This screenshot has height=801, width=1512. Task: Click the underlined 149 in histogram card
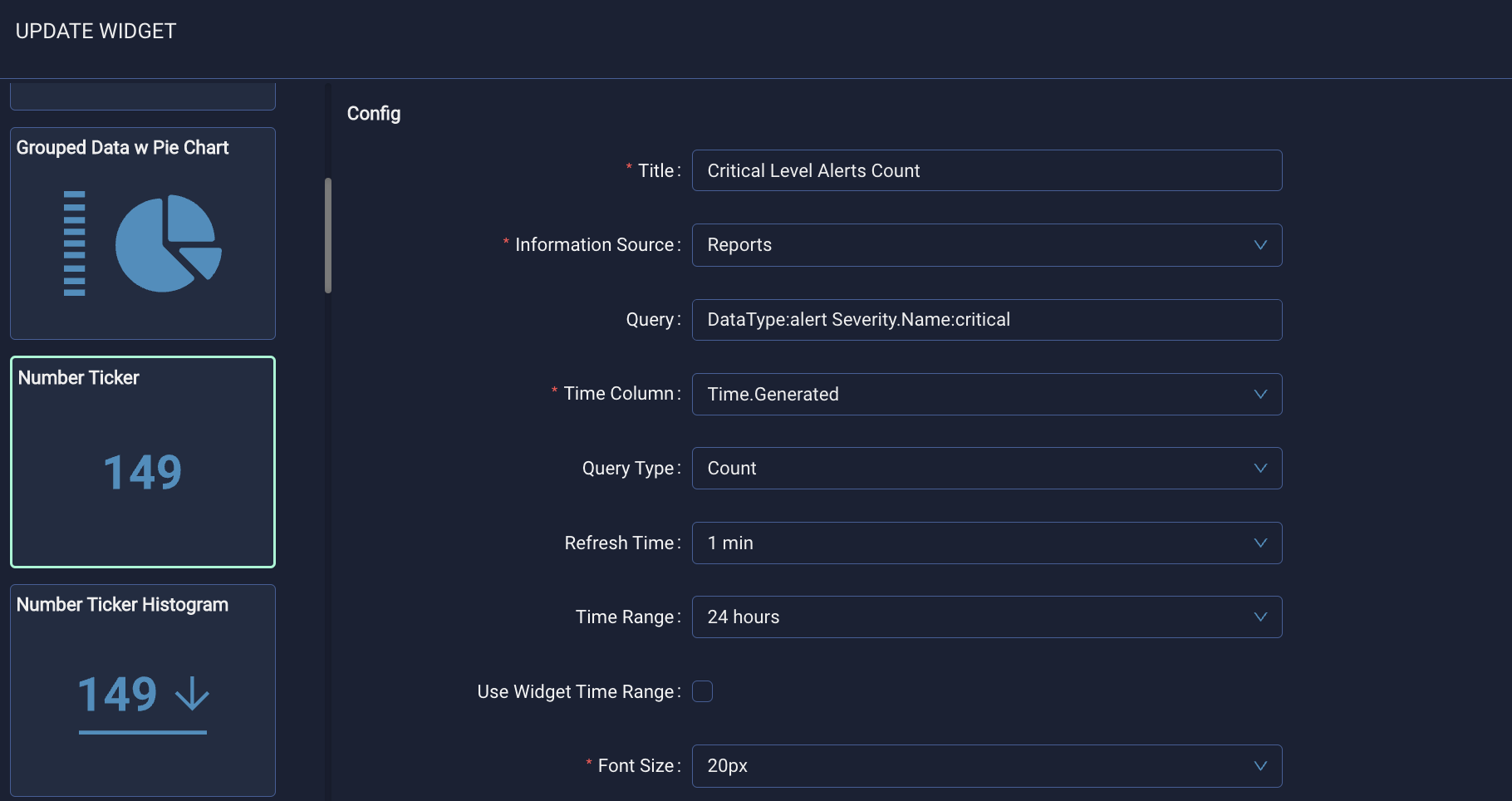click(x=118, y=695)
